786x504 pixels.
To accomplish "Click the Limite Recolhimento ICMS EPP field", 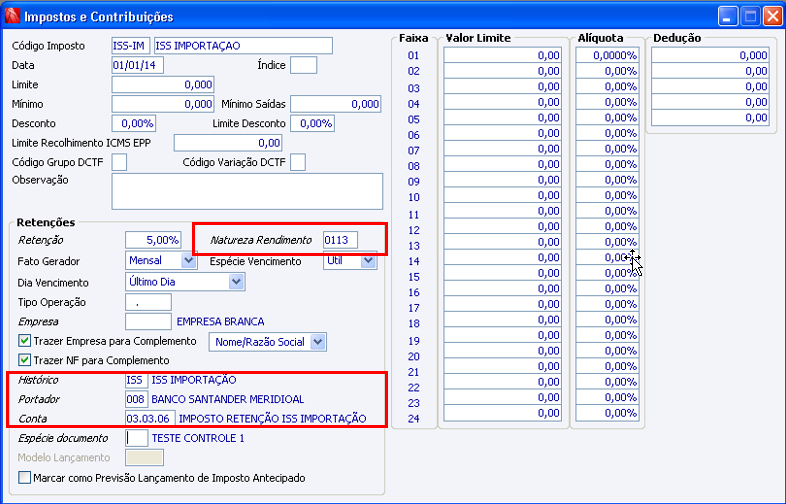I will point(228,143).
